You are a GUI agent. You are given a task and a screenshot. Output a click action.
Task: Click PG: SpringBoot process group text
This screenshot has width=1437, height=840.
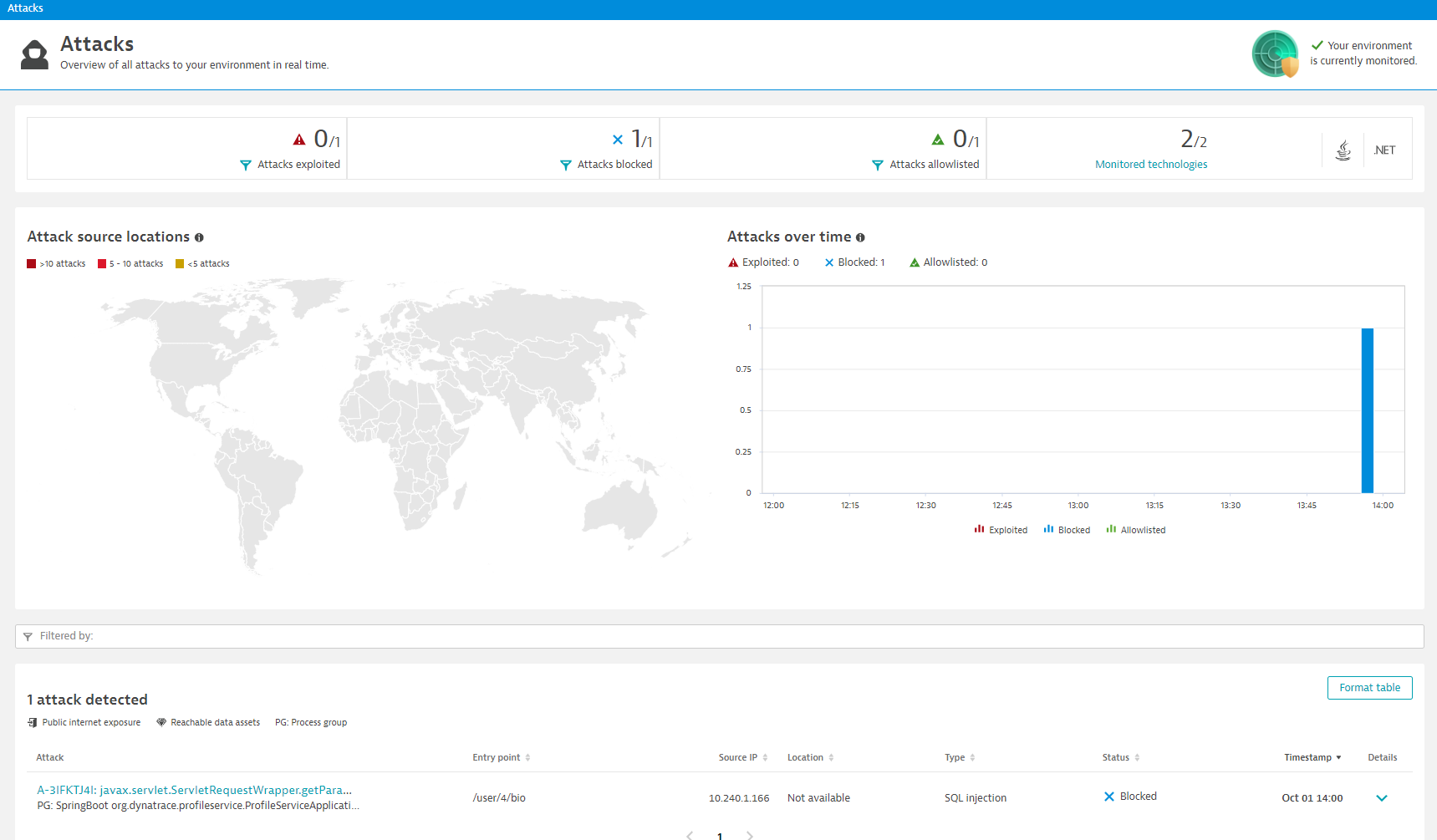[x=198, y=806]
